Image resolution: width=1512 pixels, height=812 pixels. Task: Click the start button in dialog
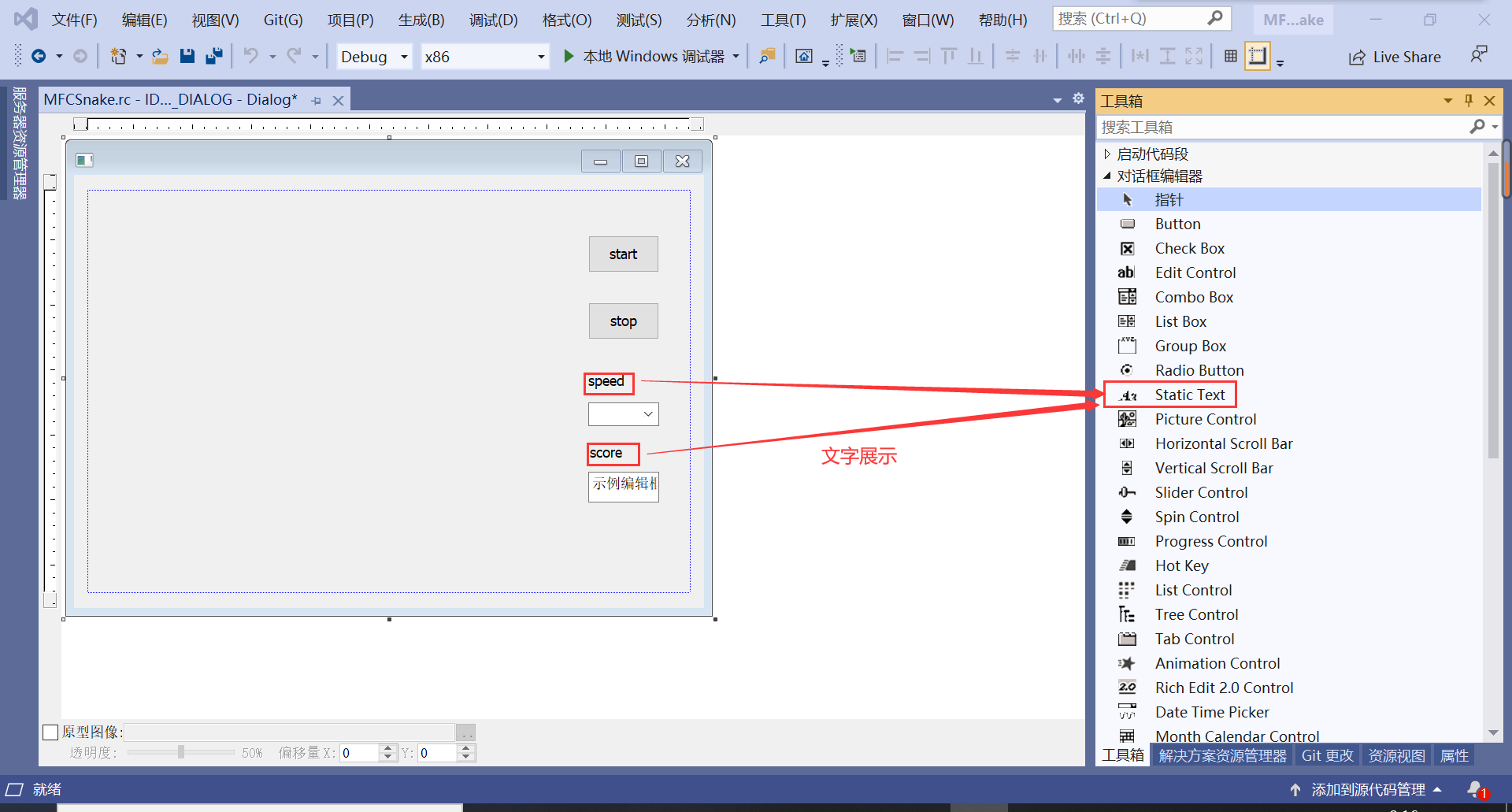pos(623,254)
